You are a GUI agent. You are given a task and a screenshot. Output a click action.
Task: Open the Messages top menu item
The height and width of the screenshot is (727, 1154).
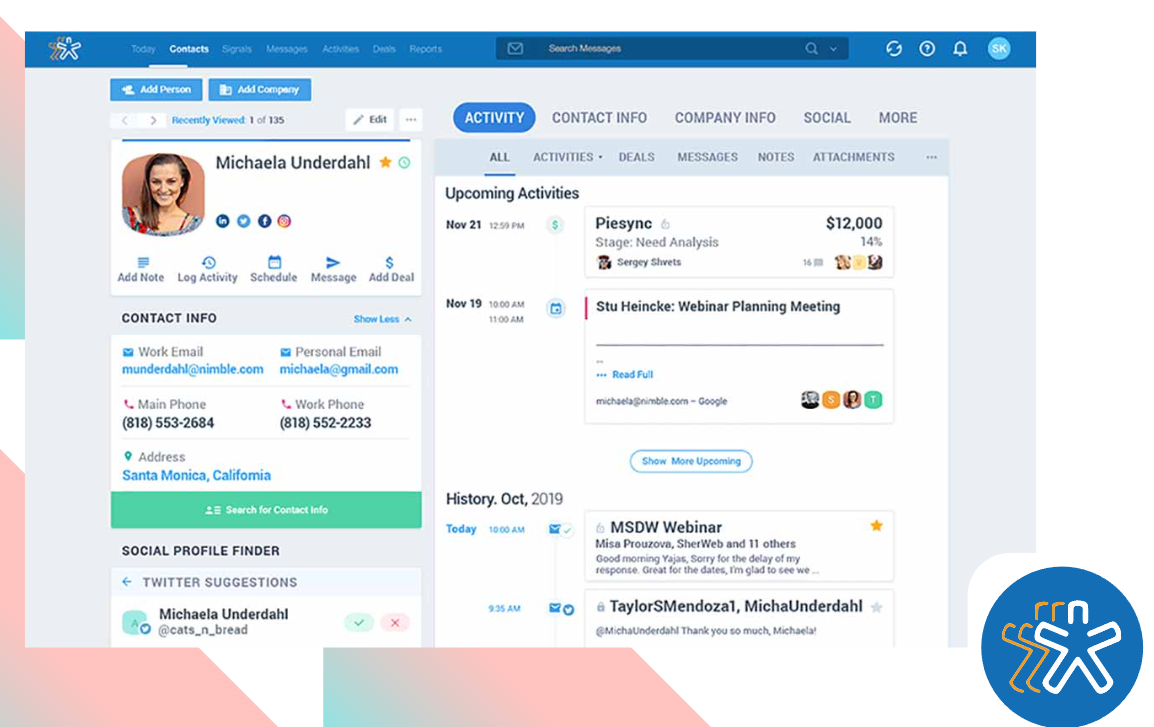click(x=287, y=49)
